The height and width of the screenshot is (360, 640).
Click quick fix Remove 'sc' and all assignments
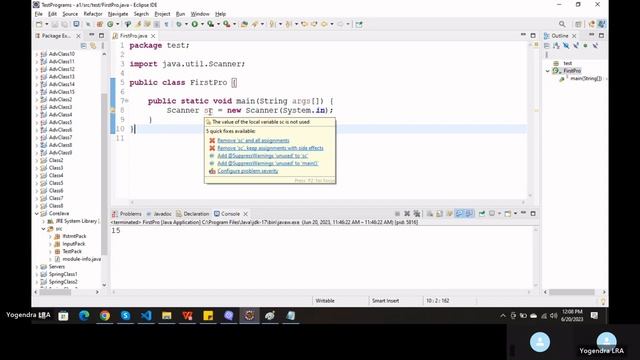coord(253,140)
